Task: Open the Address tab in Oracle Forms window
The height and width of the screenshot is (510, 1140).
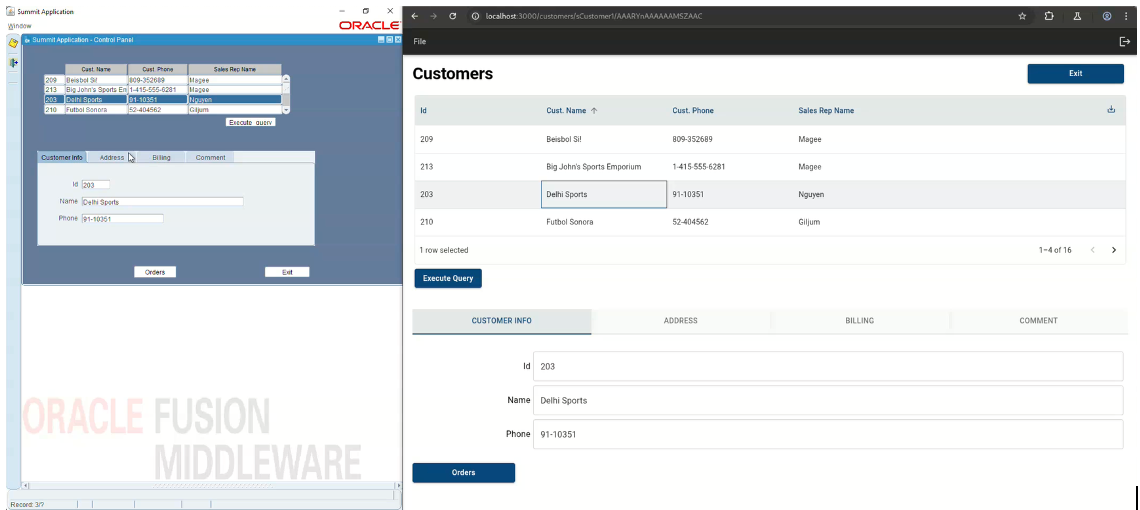Action: pyautogui.click(x=112, y=157)
